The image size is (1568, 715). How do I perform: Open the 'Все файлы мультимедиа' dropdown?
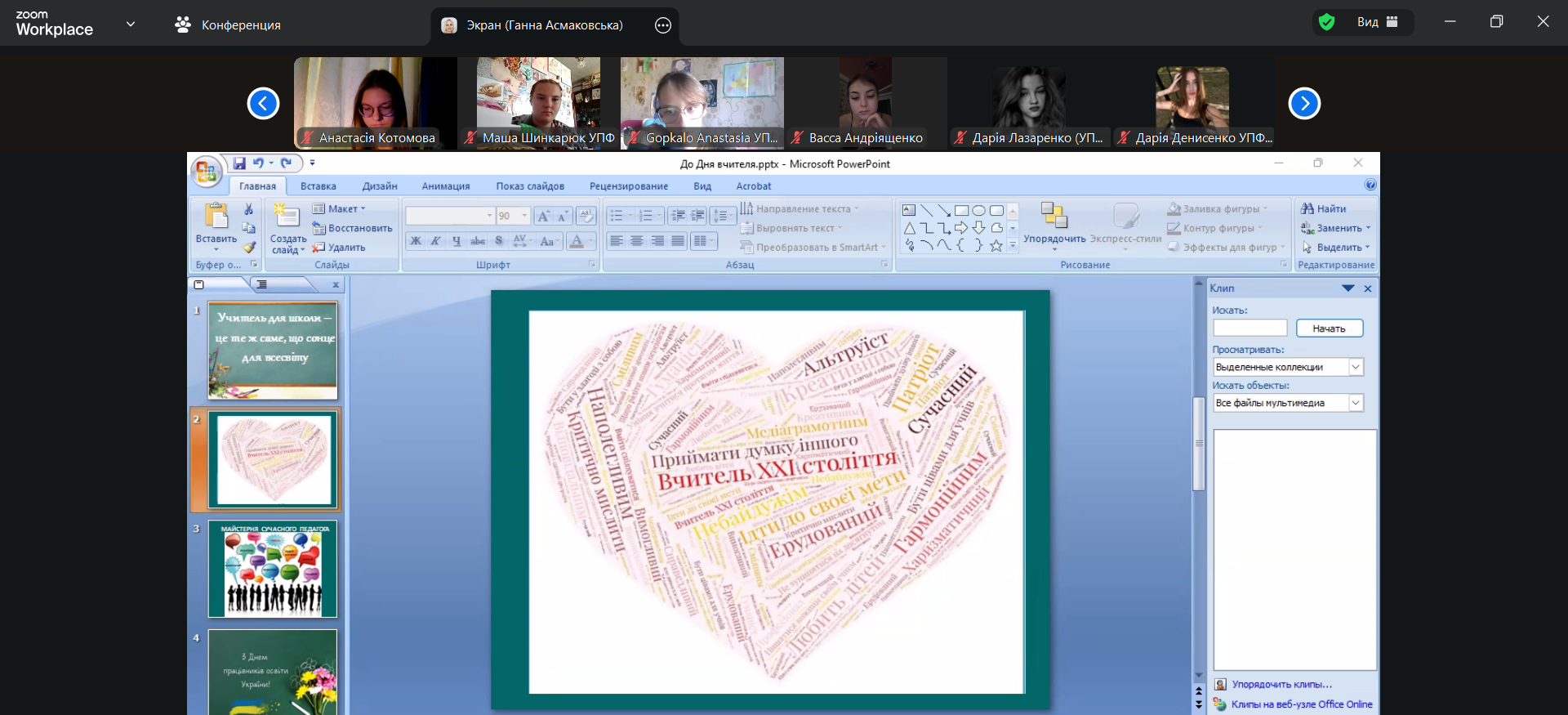click(1356, 403)
